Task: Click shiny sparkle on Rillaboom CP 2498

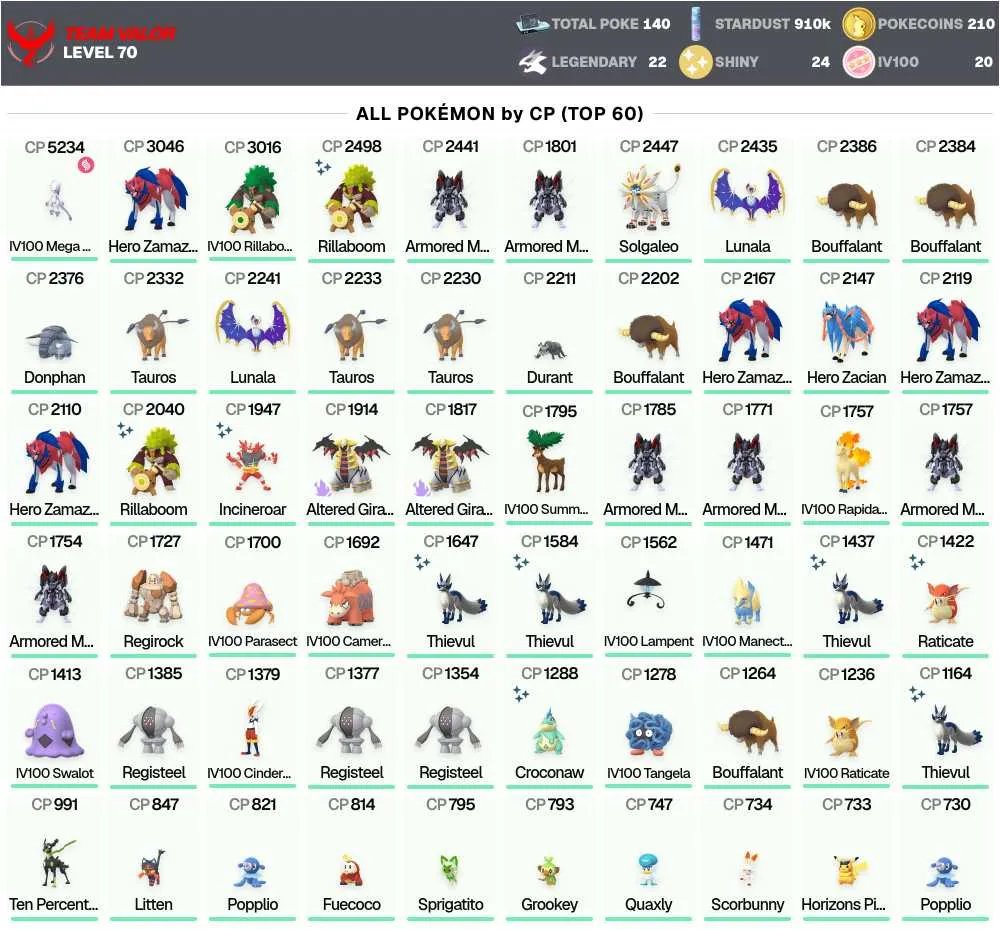Action: [323, 167]
